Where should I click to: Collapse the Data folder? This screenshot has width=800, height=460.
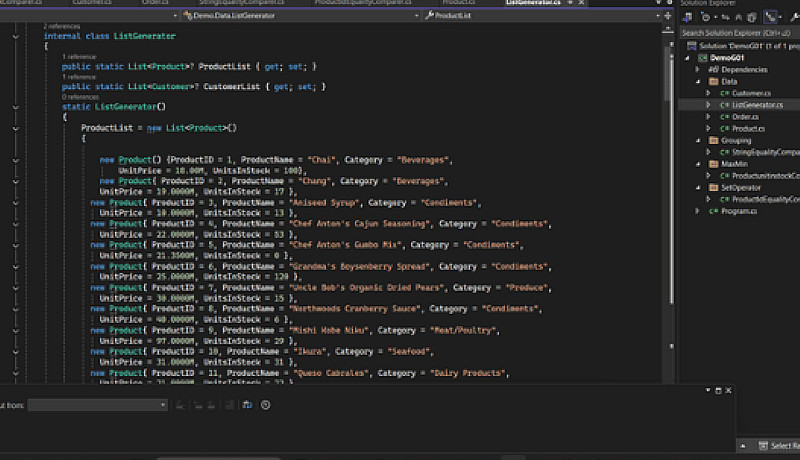coord(698,82)
